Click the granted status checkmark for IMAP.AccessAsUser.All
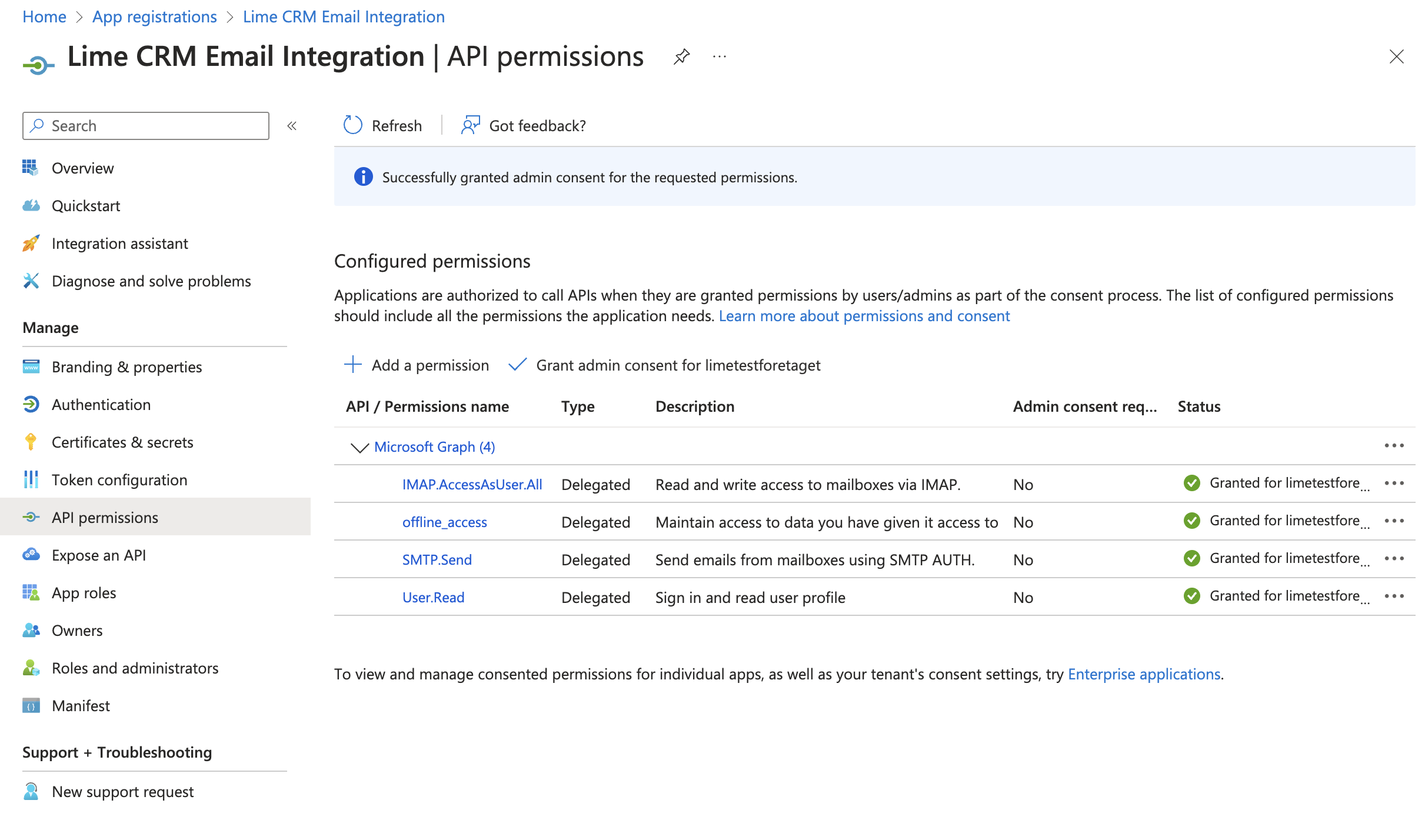 pyautogui.click(x=1192, y=483)
